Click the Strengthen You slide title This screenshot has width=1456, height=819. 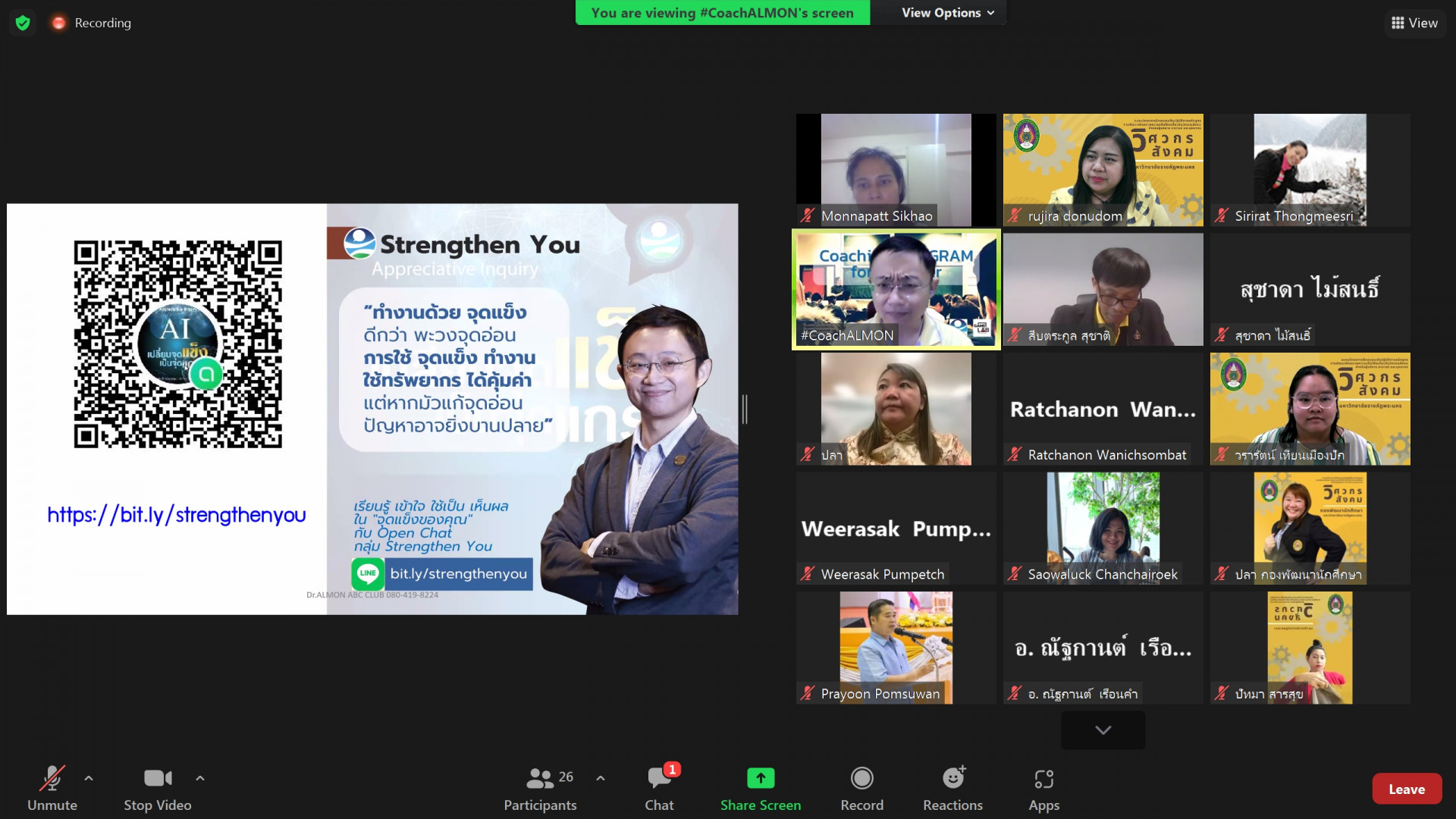[480, 245]
